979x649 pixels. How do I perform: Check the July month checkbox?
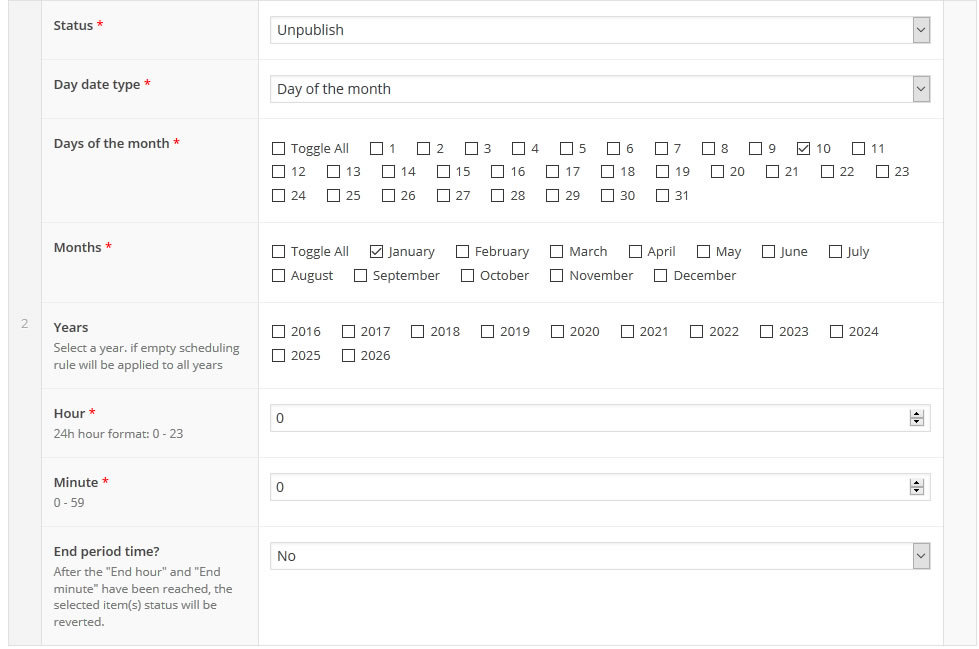click(835, 252)
